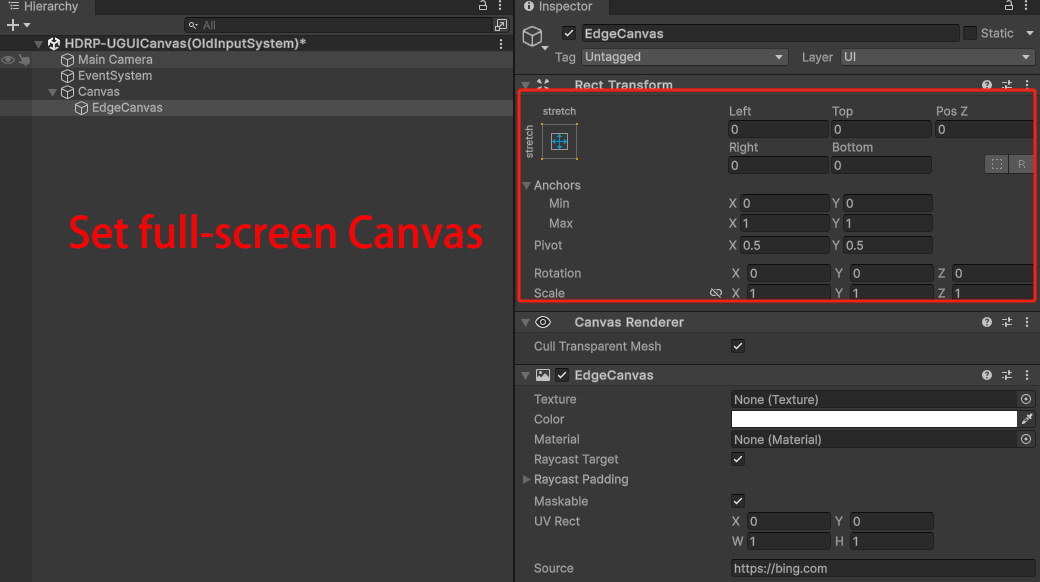Click the Inspector lock icon

pos(1008,7)
